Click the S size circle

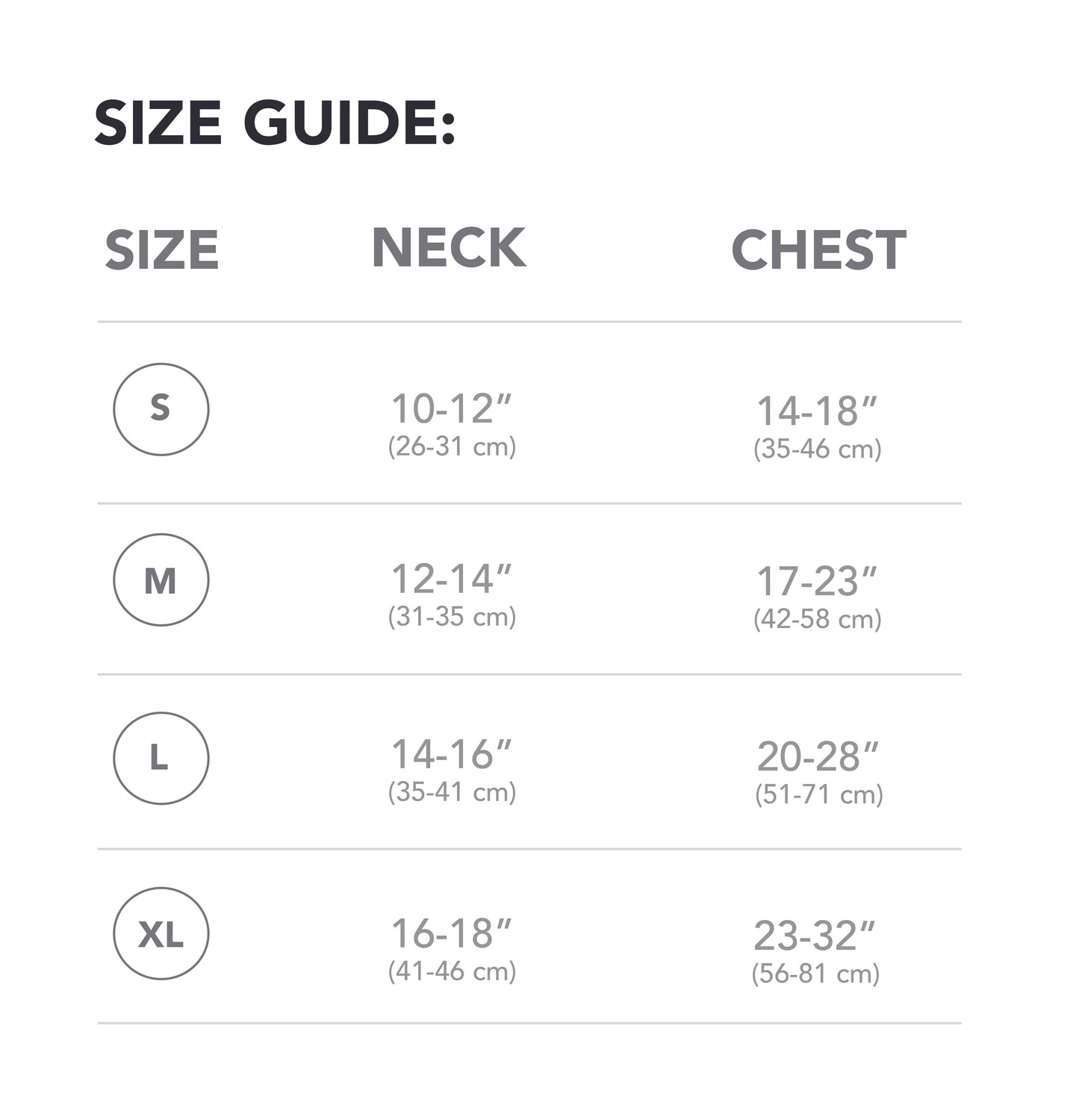point(161,409)
